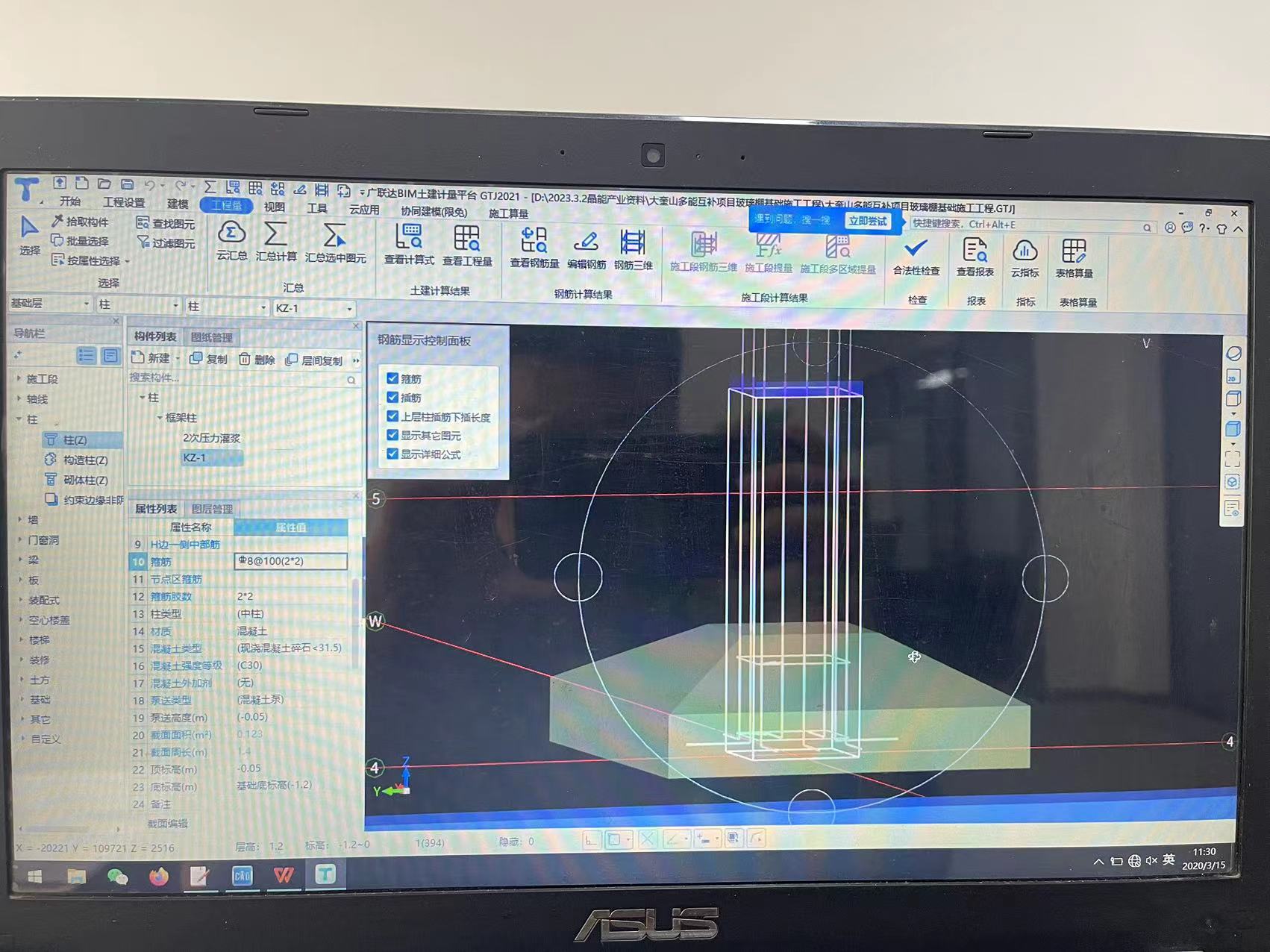1270x952 pixels.
Task: Click 查找图元 find element tool
Action: tap(166, 223)
